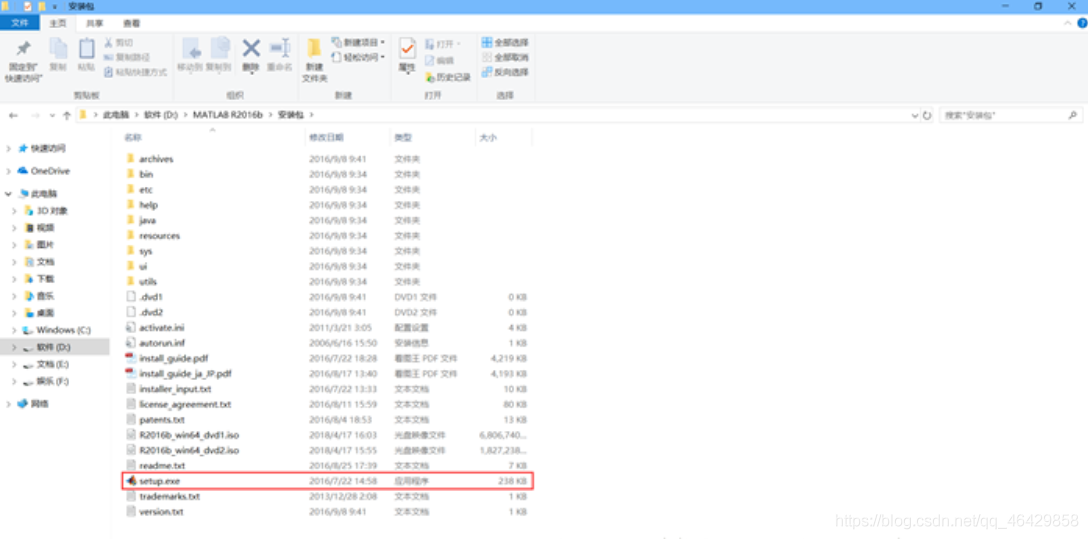Click the Rename icon in the ribbon
1088x539 pixels.
point(280,49)
